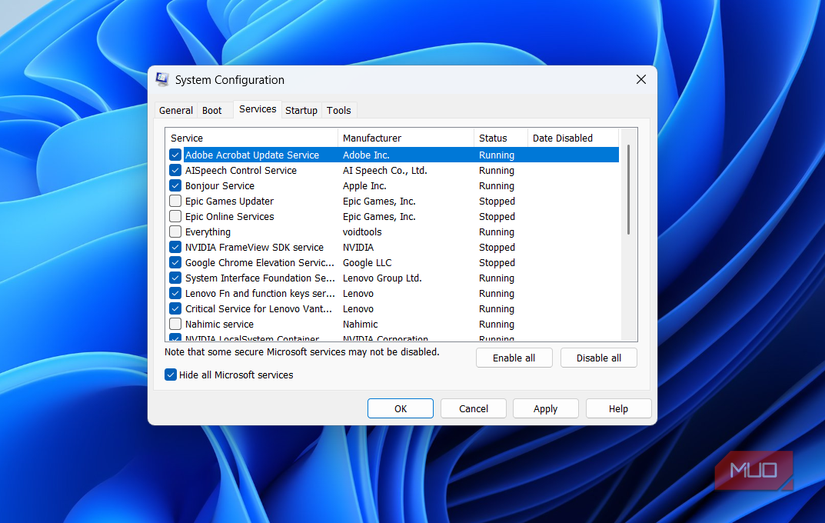Toggle Hide all Microsoft services checkbox
The image size is (825, 523).
pos(170,375)
